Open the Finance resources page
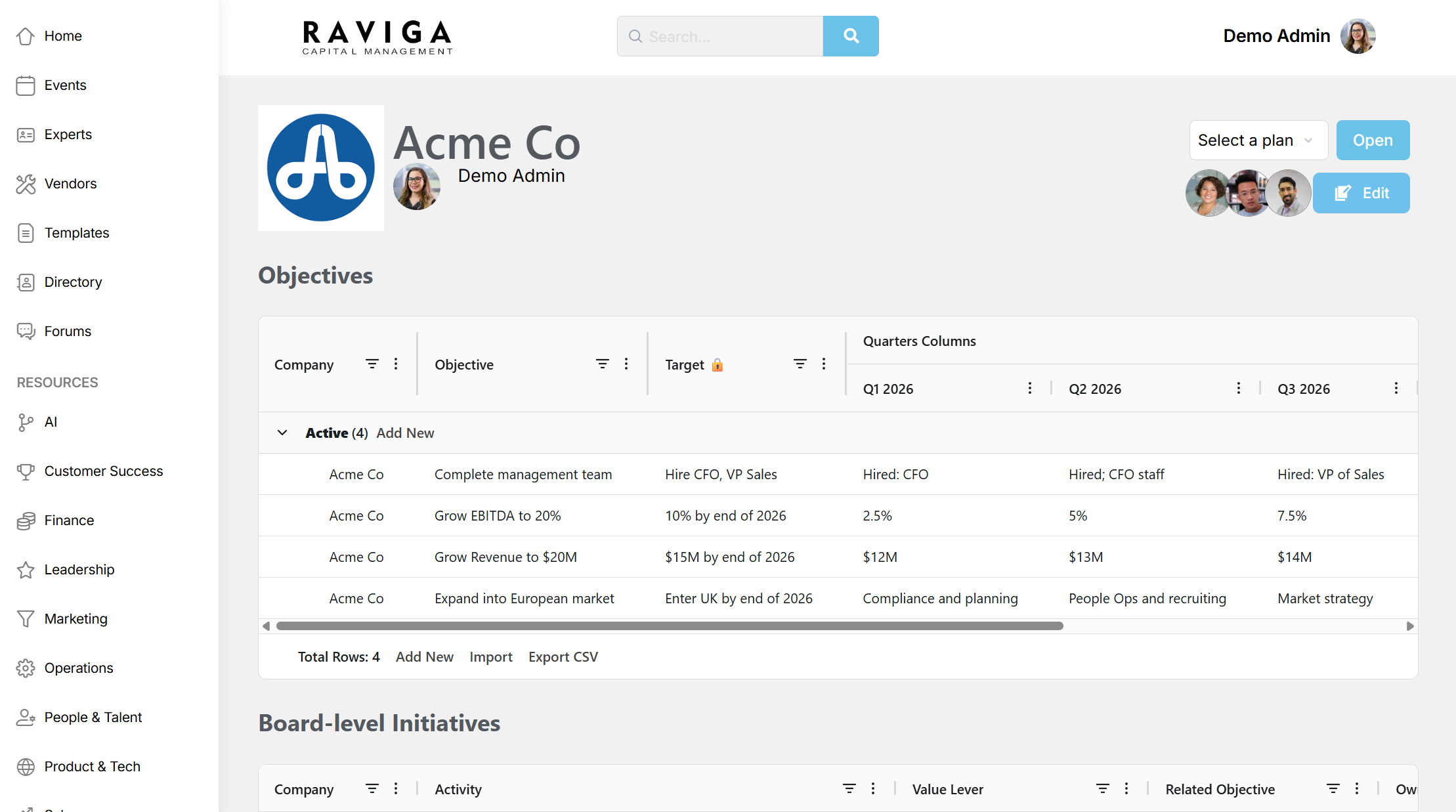Viewport: 1456px width, 812px height. click(69, 521)
